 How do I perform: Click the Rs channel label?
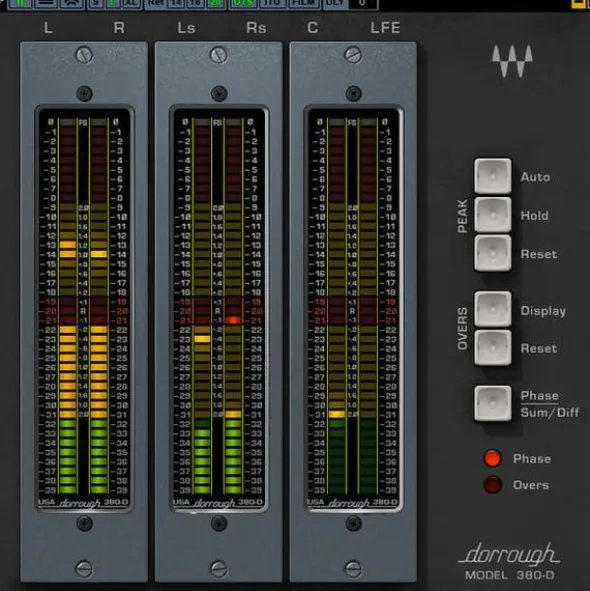[256, 28]
